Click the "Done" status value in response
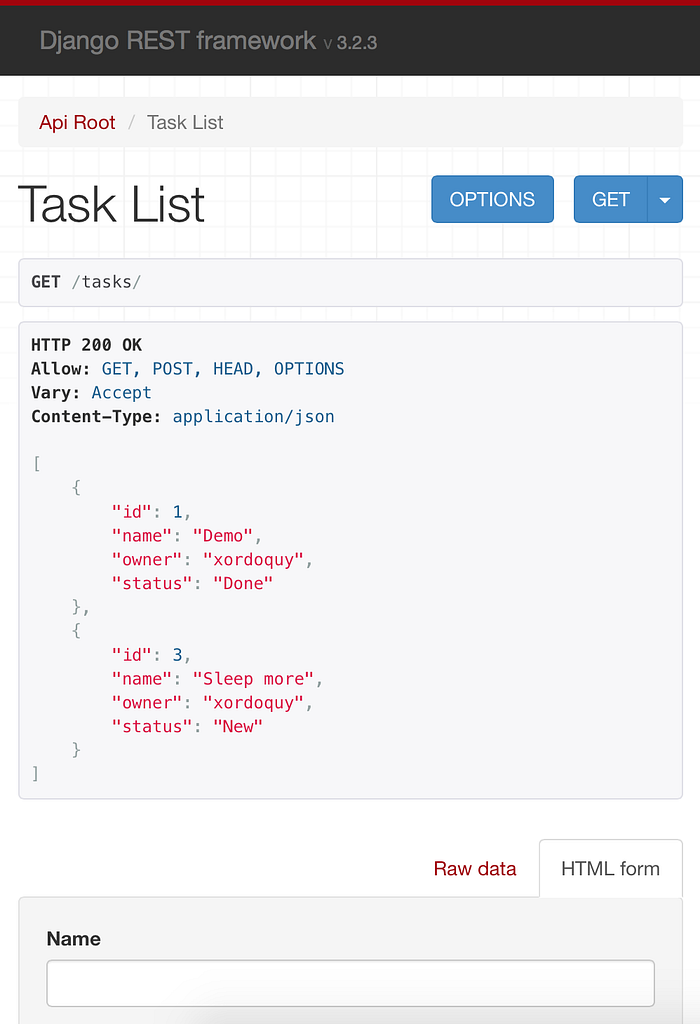Viewport: 700px width, 1024px height. [x=243, y=584]
